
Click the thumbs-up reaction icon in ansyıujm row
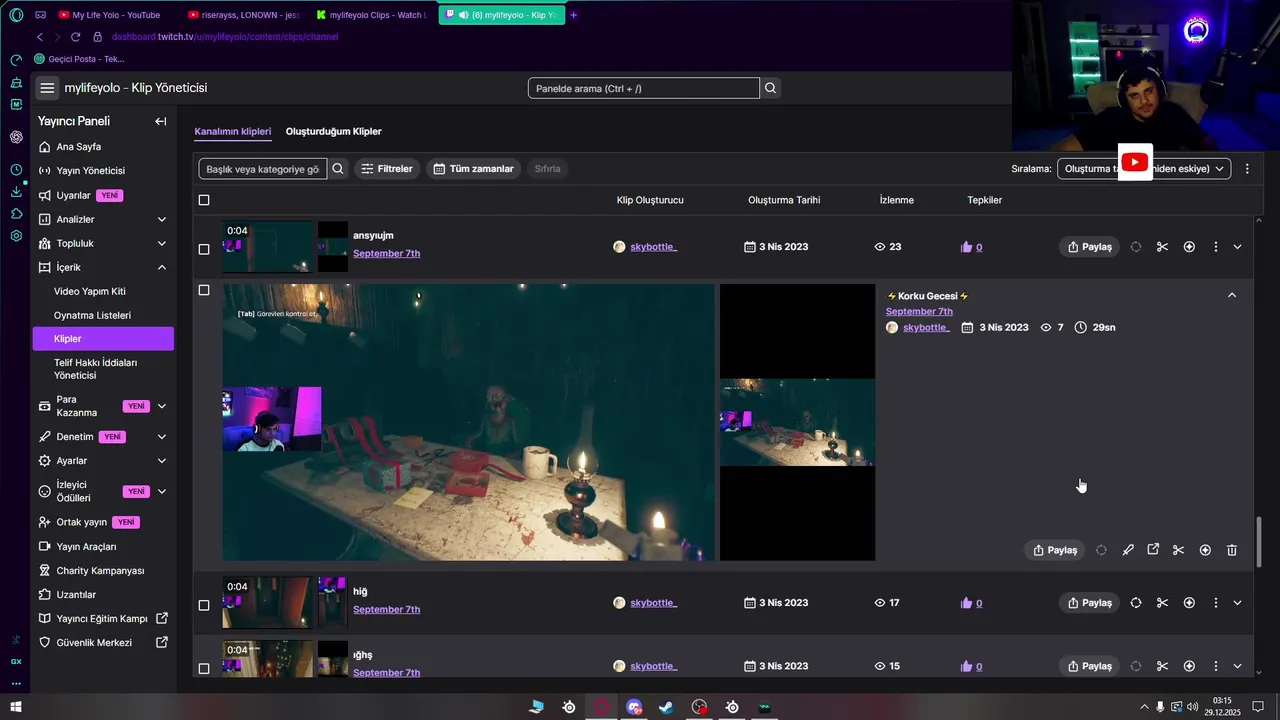point(966,247)
